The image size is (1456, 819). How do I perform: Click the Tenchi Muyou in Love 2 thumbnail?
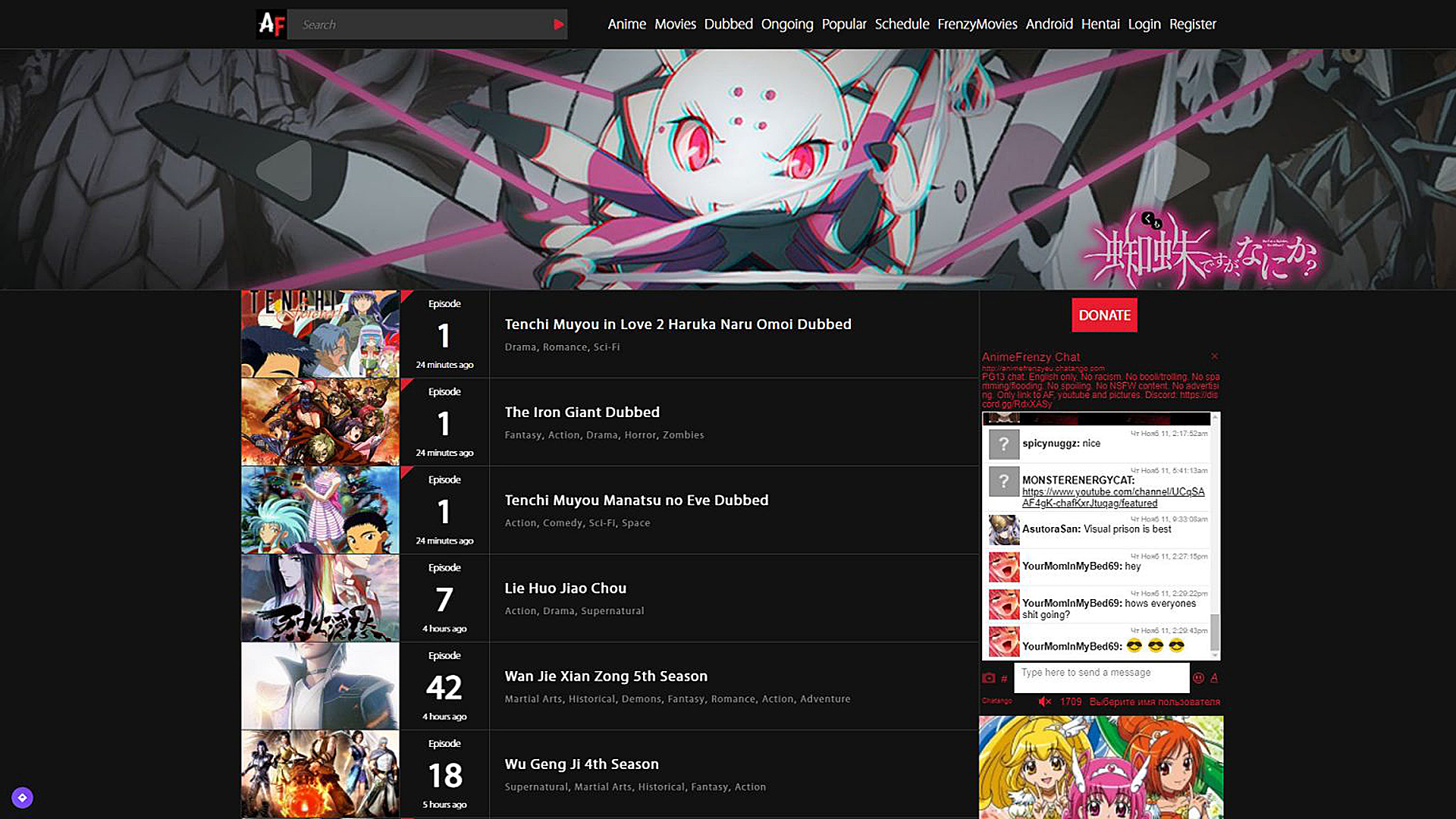[x=320, y=334]
